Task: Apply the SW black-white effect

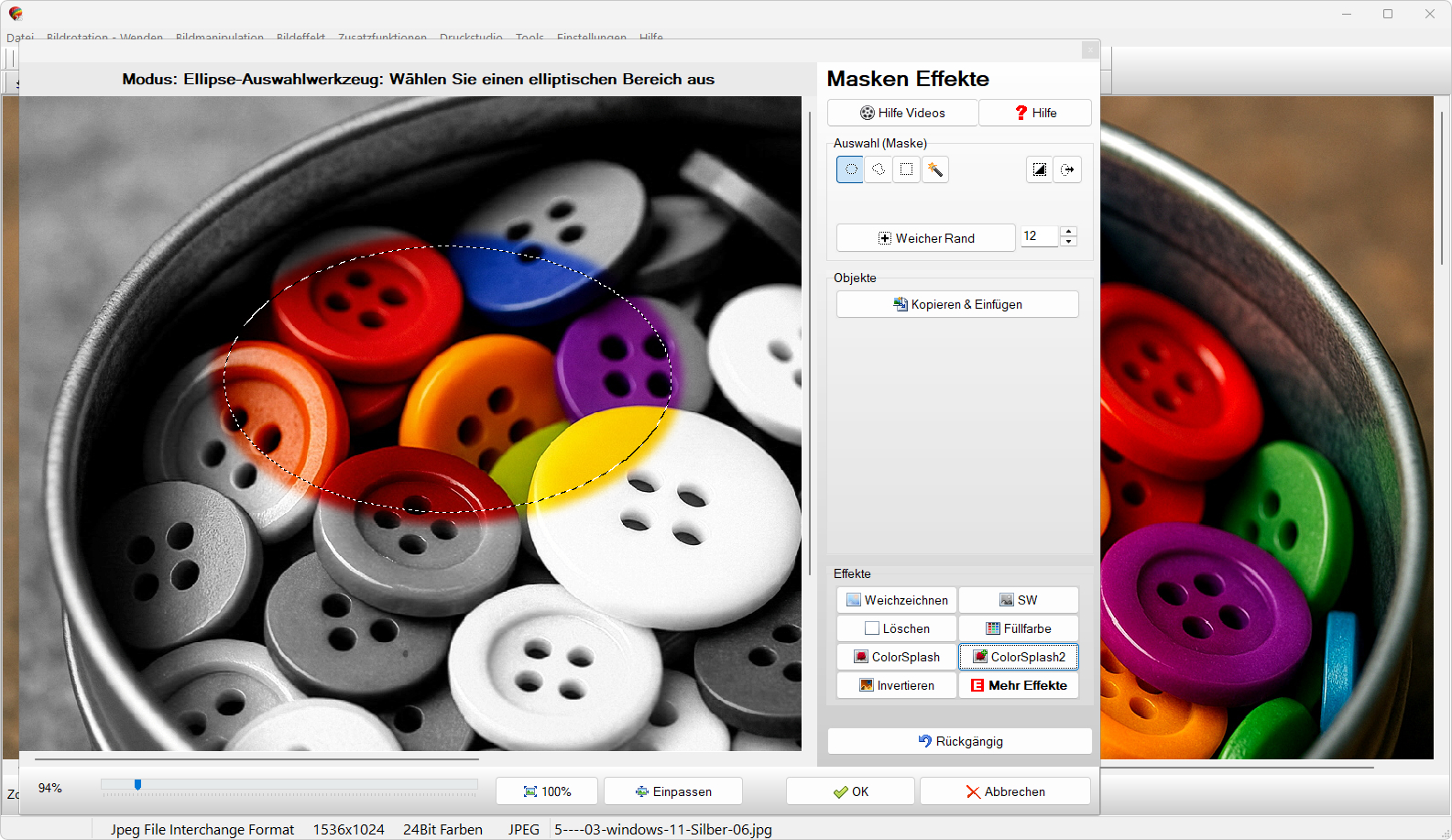Action: coord(1019,600)
